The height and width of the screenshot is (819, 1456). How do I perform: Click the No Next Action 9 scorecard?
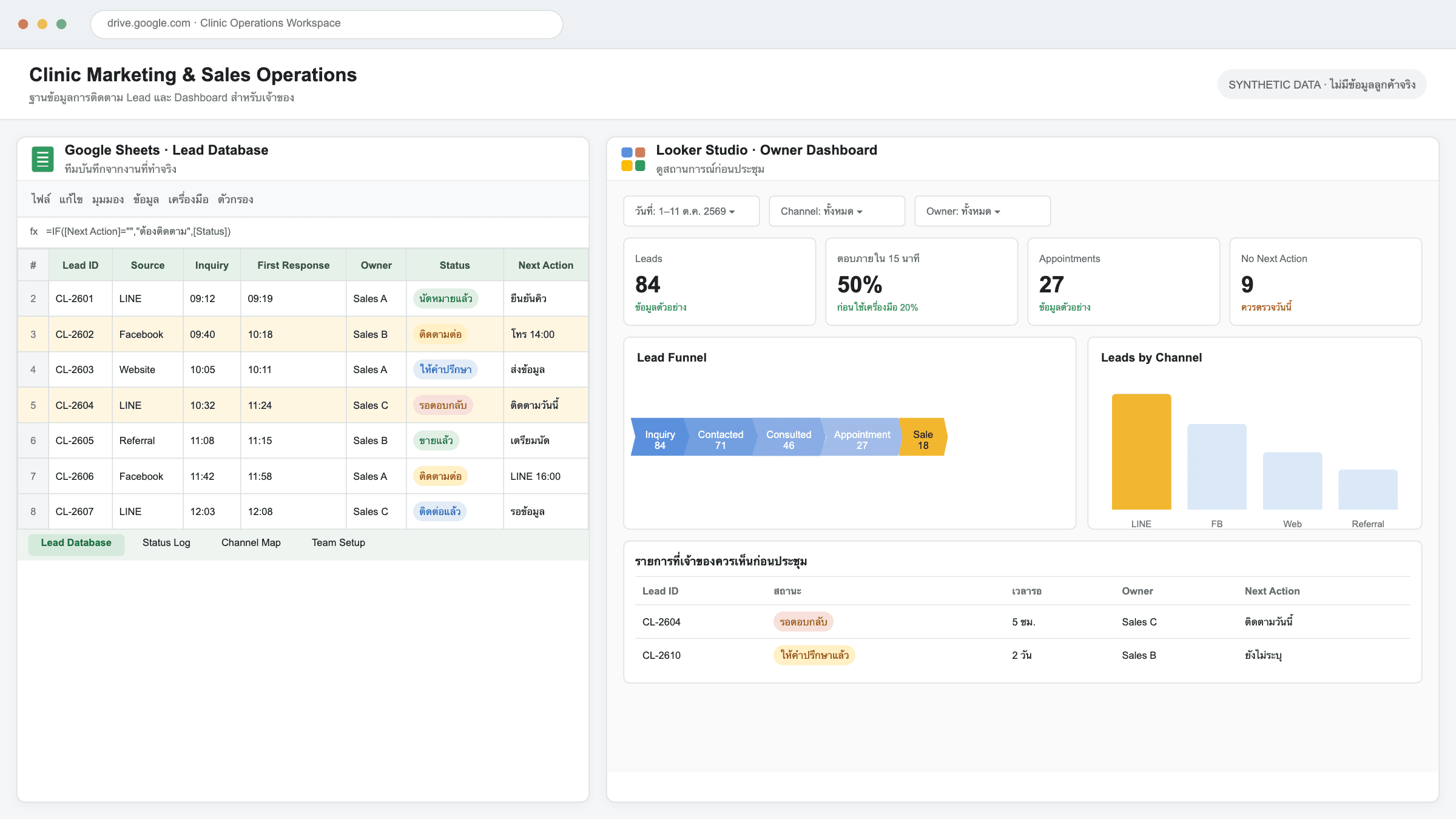coord(1326,281)
